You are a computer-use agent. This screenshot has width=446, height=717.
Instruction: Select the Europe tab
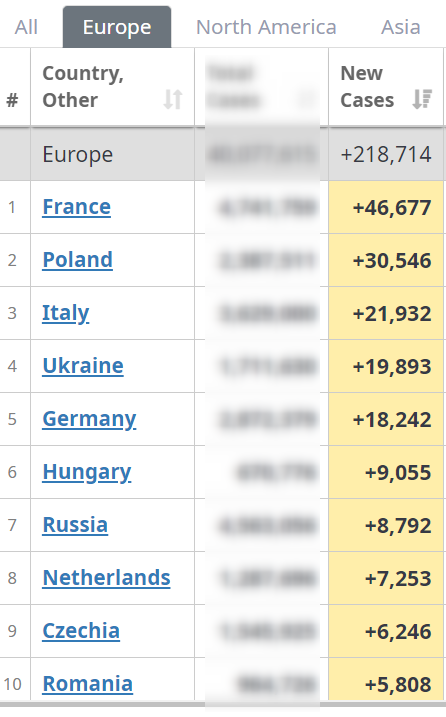click(117, 27)
